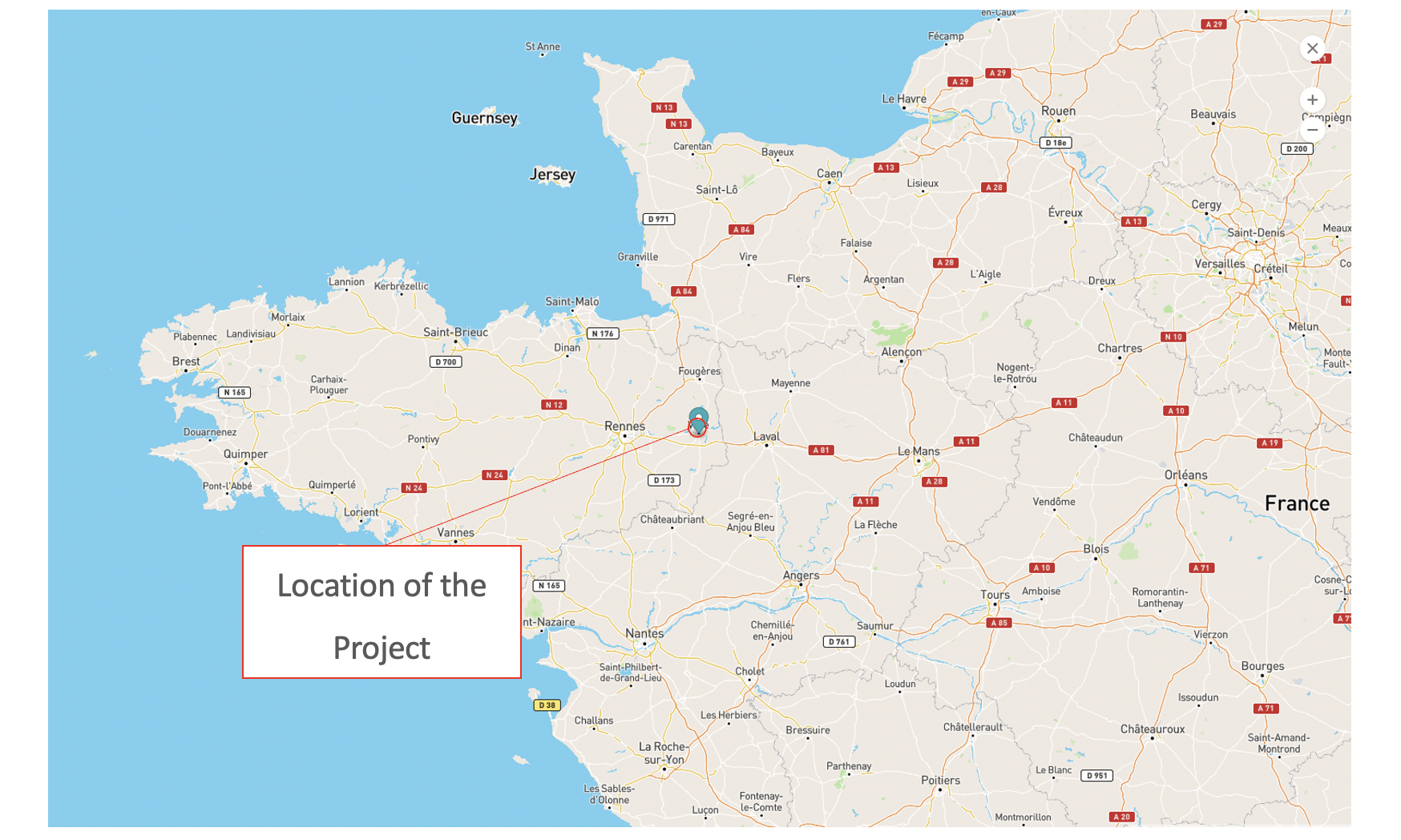Screen dimensions: 1401x840
Task: Click the A 85 motorway shield
Action: pos(999,623)
